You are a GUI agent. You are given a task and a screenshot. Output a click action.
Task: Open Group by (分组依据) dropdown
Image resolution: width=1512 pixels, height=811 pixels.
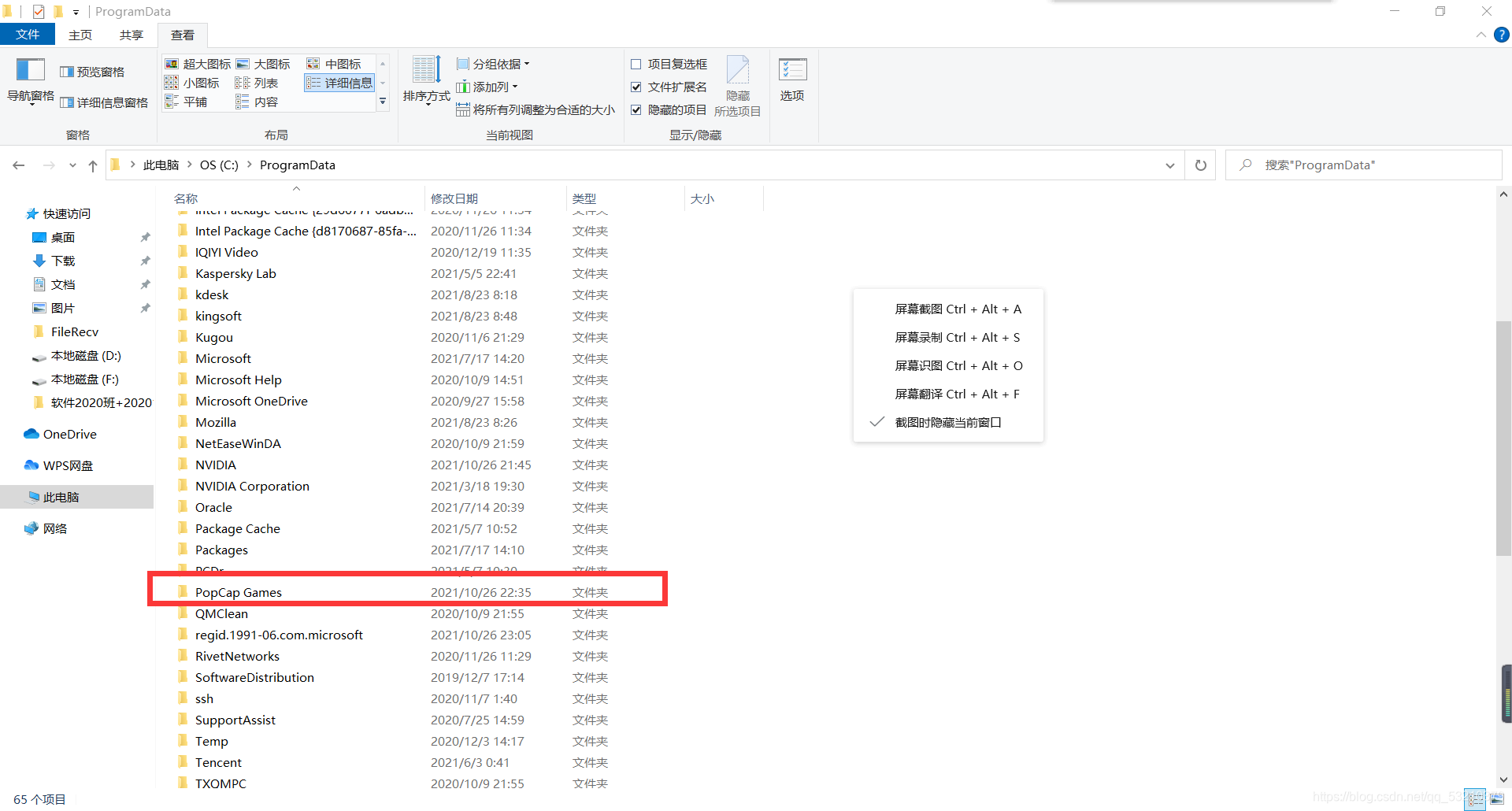[x=493, y=64]
